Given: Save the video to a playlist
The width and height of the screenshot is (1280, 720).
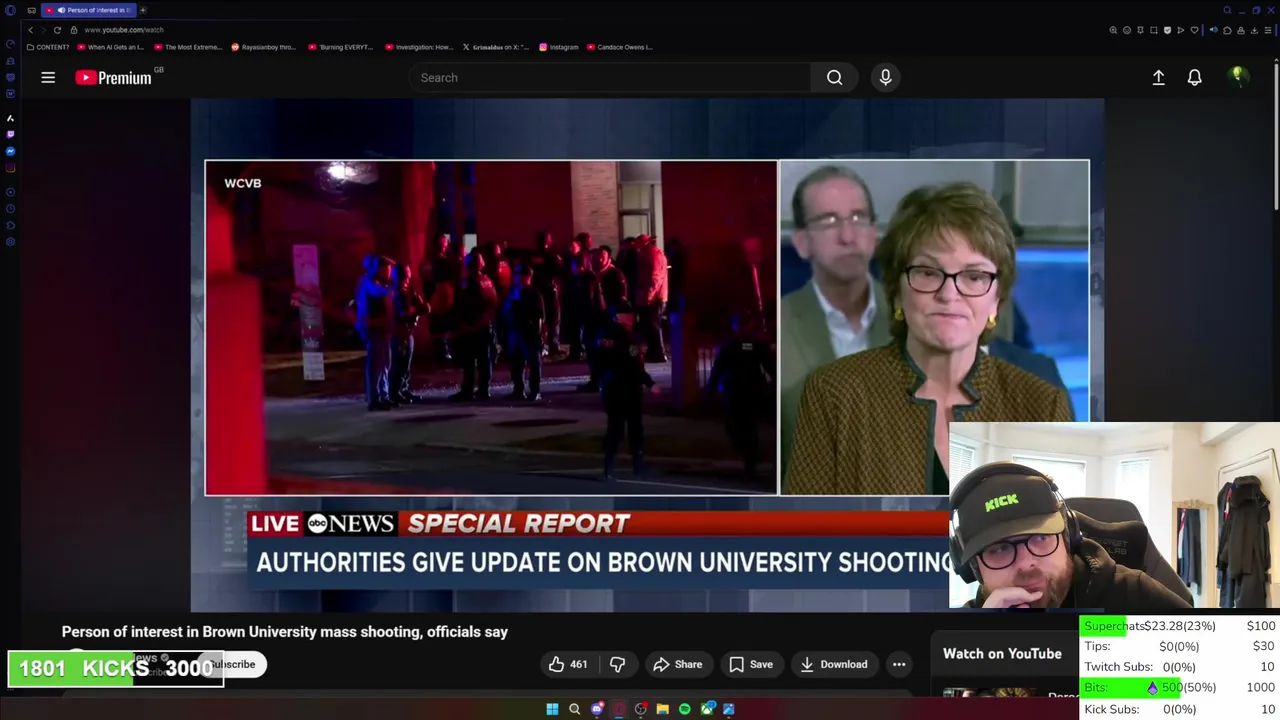Looking at the screenshot, I should pyautogui.click(x=750, y=664).
